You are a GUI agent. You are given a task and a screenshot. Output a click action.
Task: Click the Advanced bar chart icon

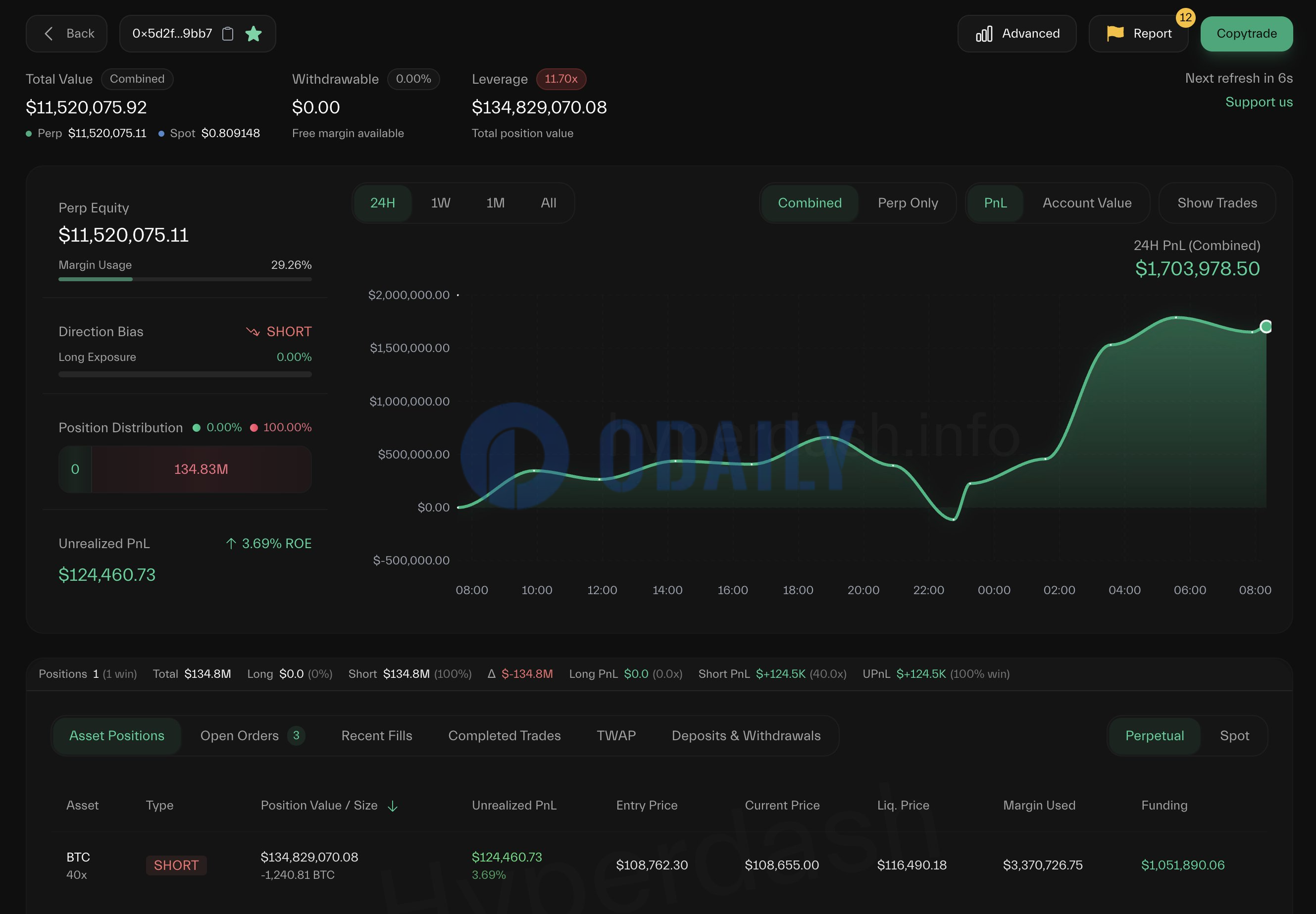[x=984, y=34]
